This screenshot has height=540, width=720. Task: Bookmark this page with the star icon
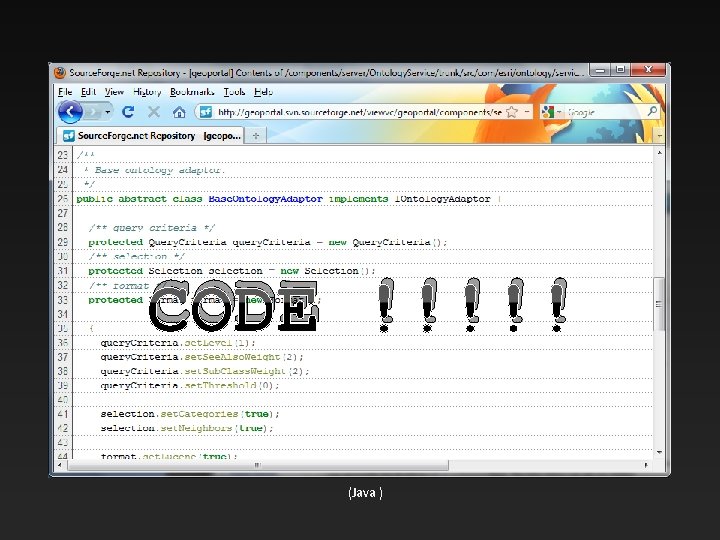coord(512,112)
